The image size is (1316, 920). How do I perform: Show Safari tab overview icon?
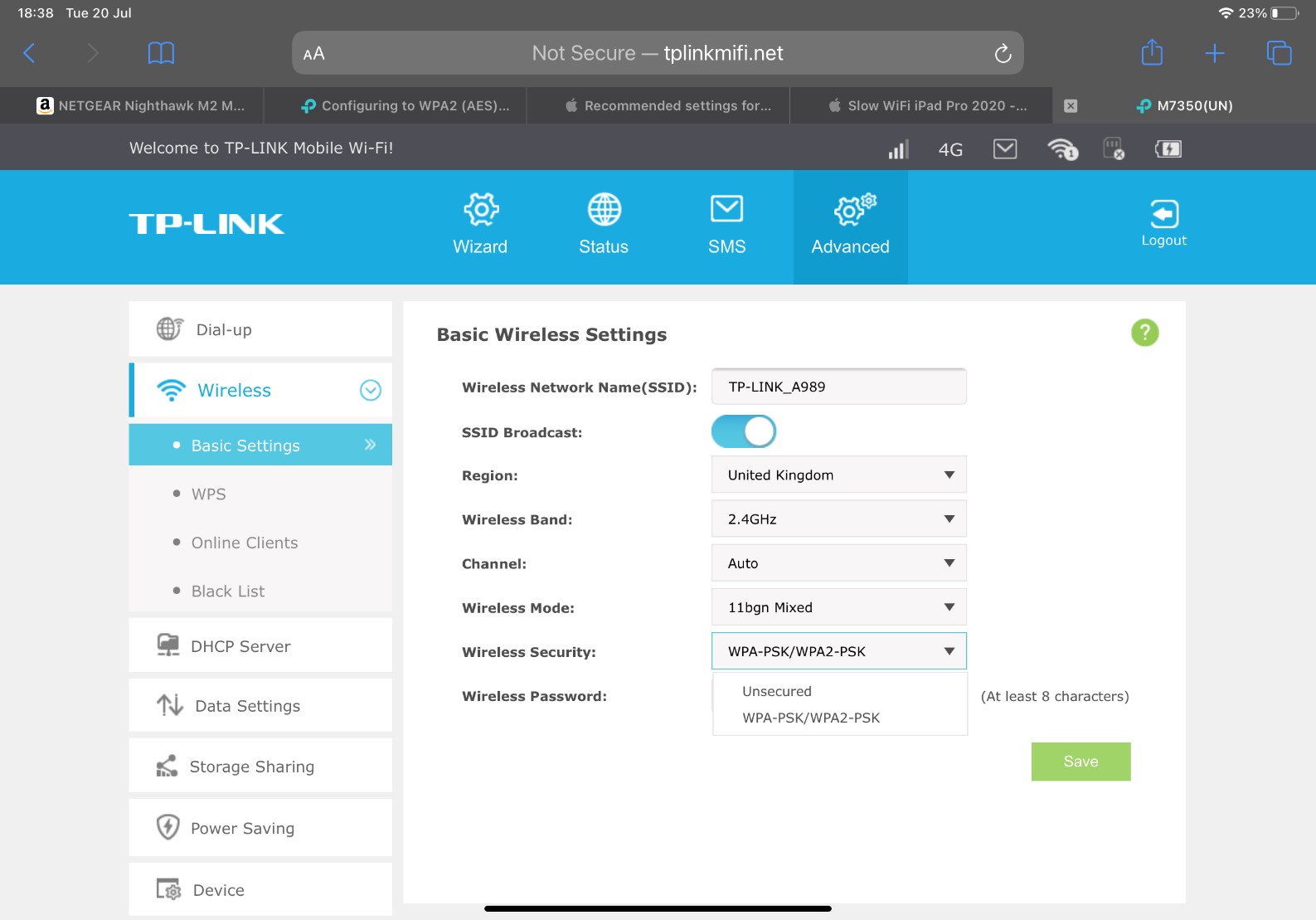point(1279,53)
